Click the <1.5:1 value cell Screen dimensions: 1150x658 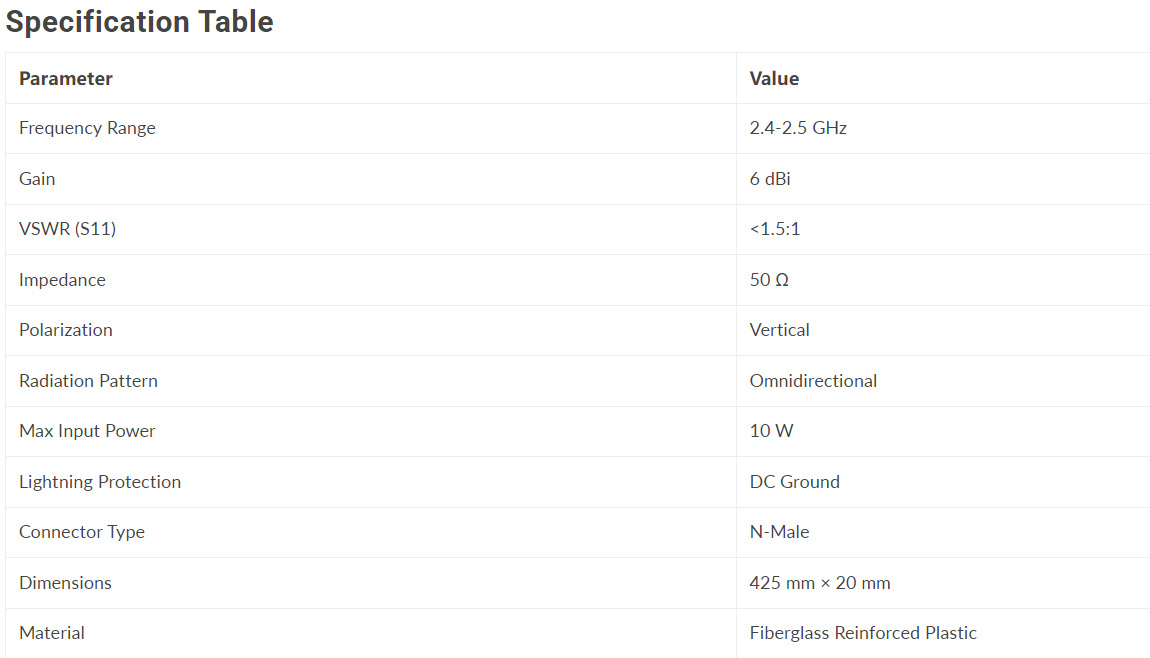click(775, 229)
